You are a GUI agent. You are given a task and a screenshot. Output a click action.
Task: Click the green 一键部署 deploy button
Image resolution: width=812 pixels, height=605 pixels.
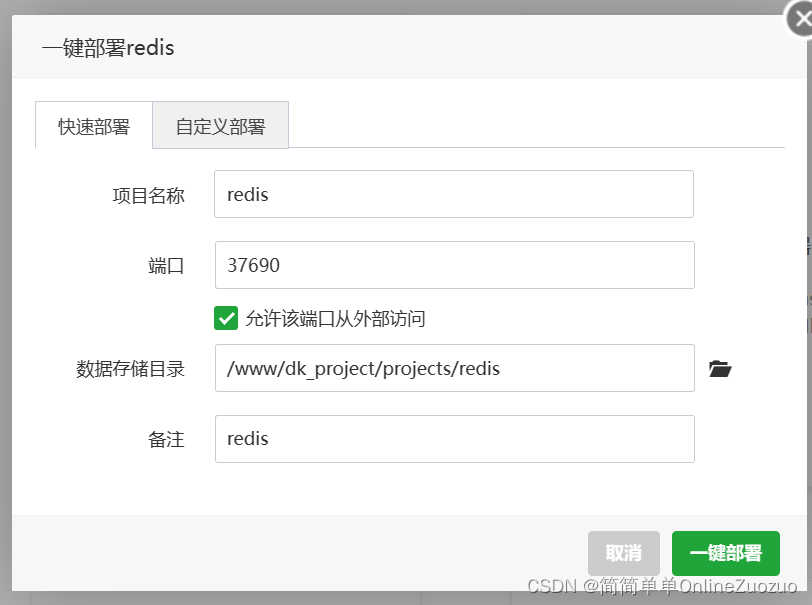[726, 553]
